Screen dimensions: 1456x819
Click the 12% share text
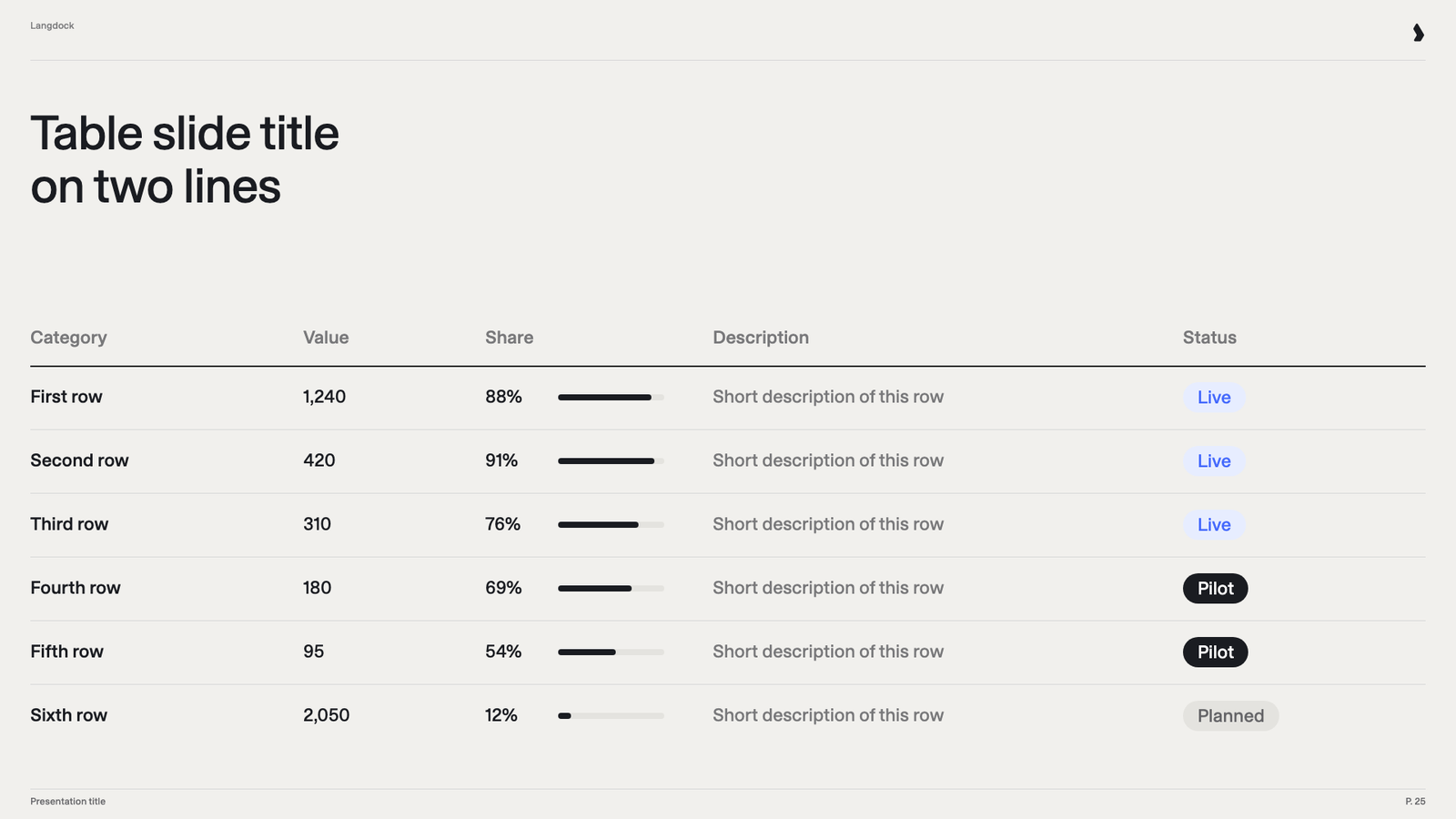click(x=501, y=715)
